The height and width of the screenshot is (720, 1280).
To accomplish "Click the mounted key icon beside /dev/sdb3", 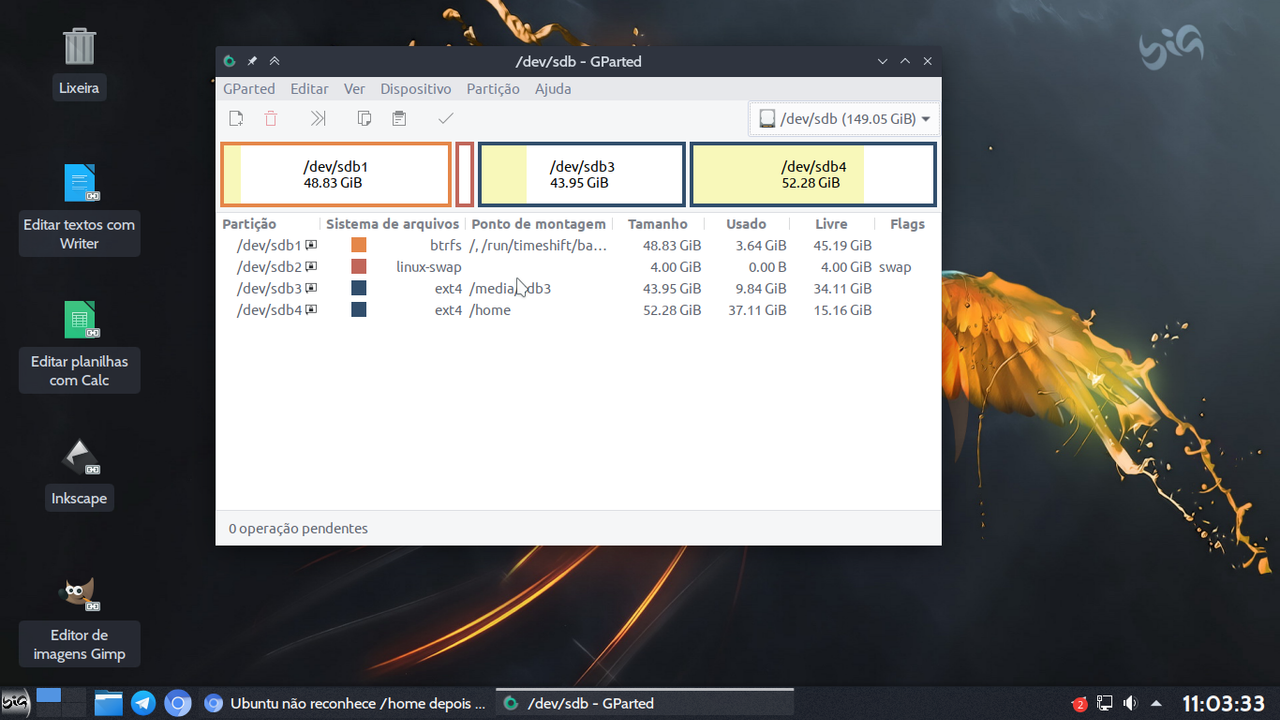I will (x=311, y=288).
